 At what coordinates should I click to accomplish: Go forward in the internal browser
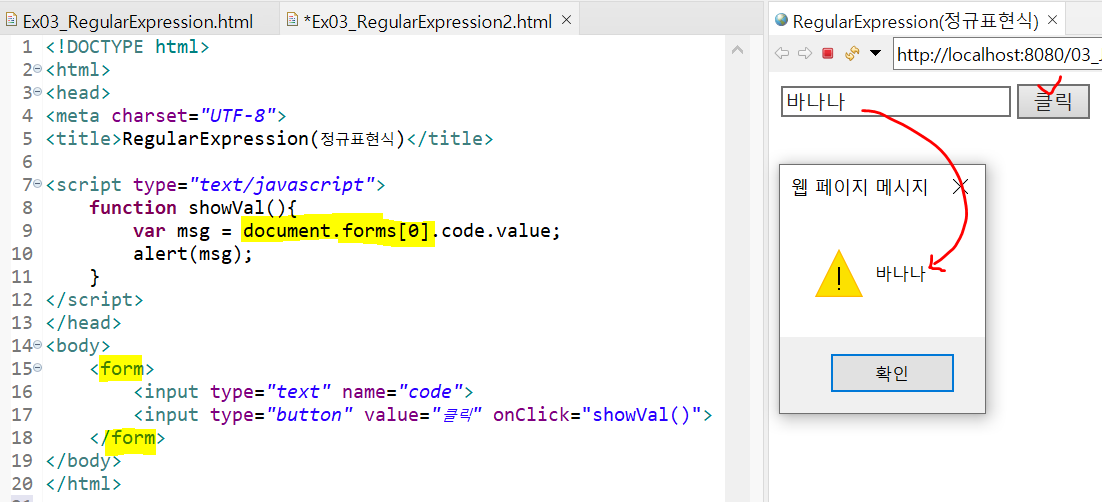[x=805, y=53]
